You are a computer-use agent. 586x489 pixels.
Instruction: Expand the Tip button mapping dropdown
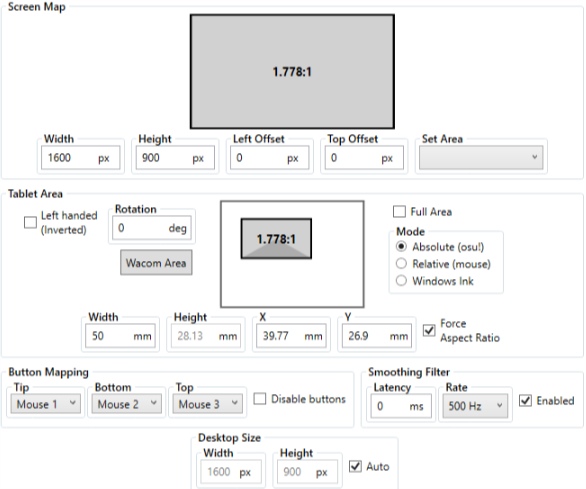click(46, 404)
